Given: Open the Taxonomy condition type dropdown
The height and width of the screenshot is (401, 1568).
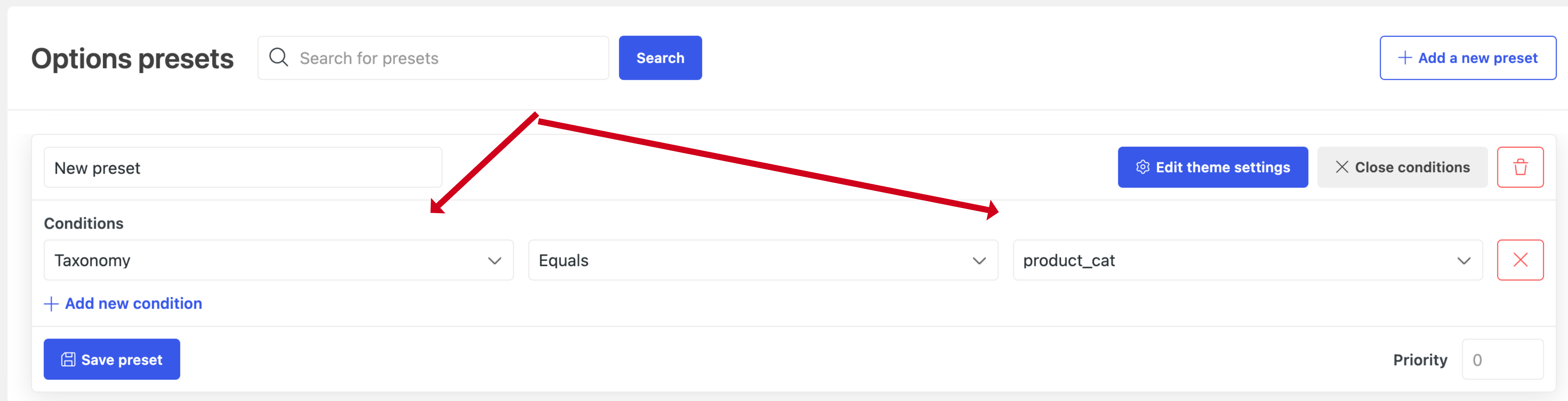Looking at the screenshot, I should (278, 260).
